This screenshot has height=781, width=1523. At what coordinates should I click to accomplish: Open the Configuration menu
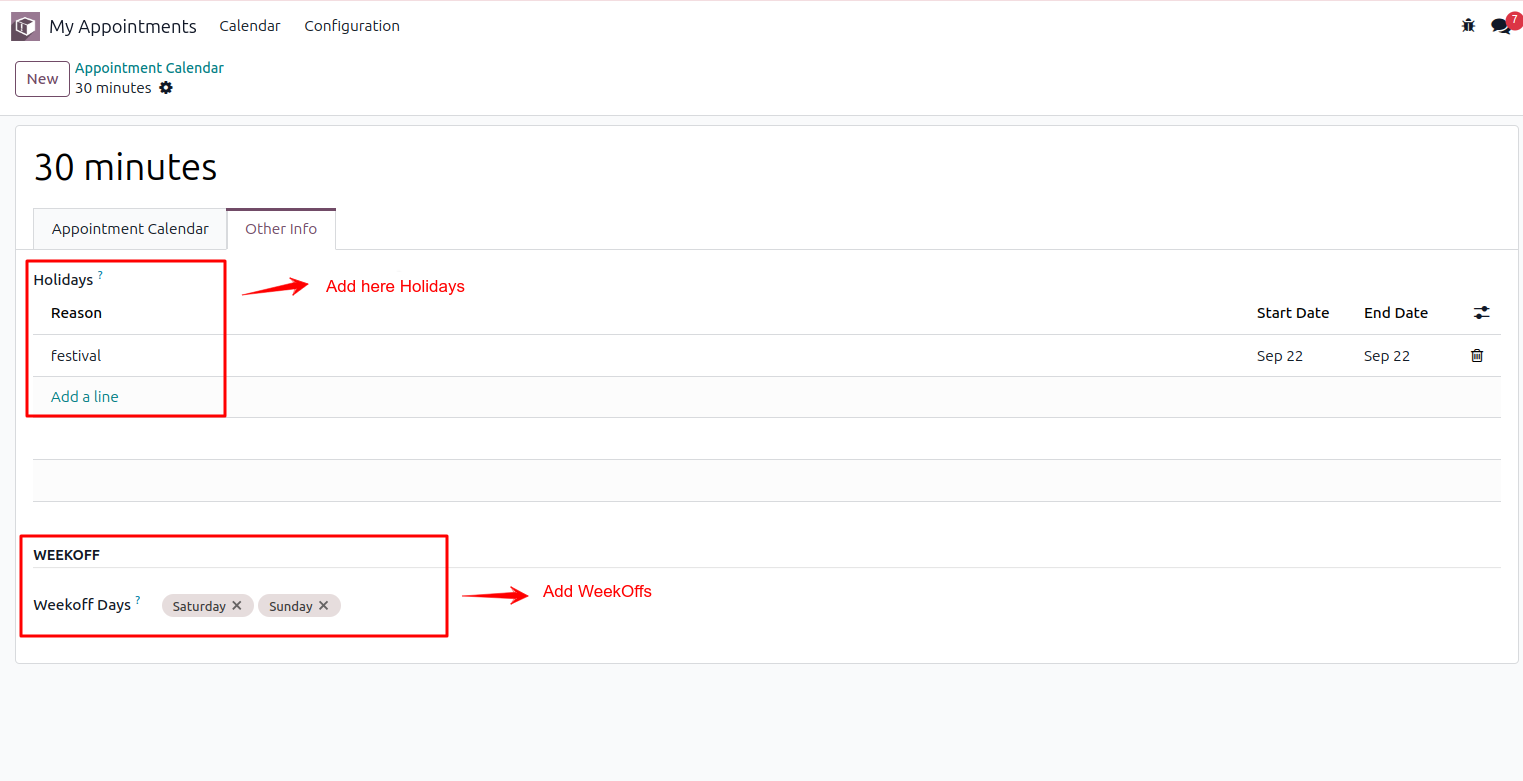click(x=352, y=26)
